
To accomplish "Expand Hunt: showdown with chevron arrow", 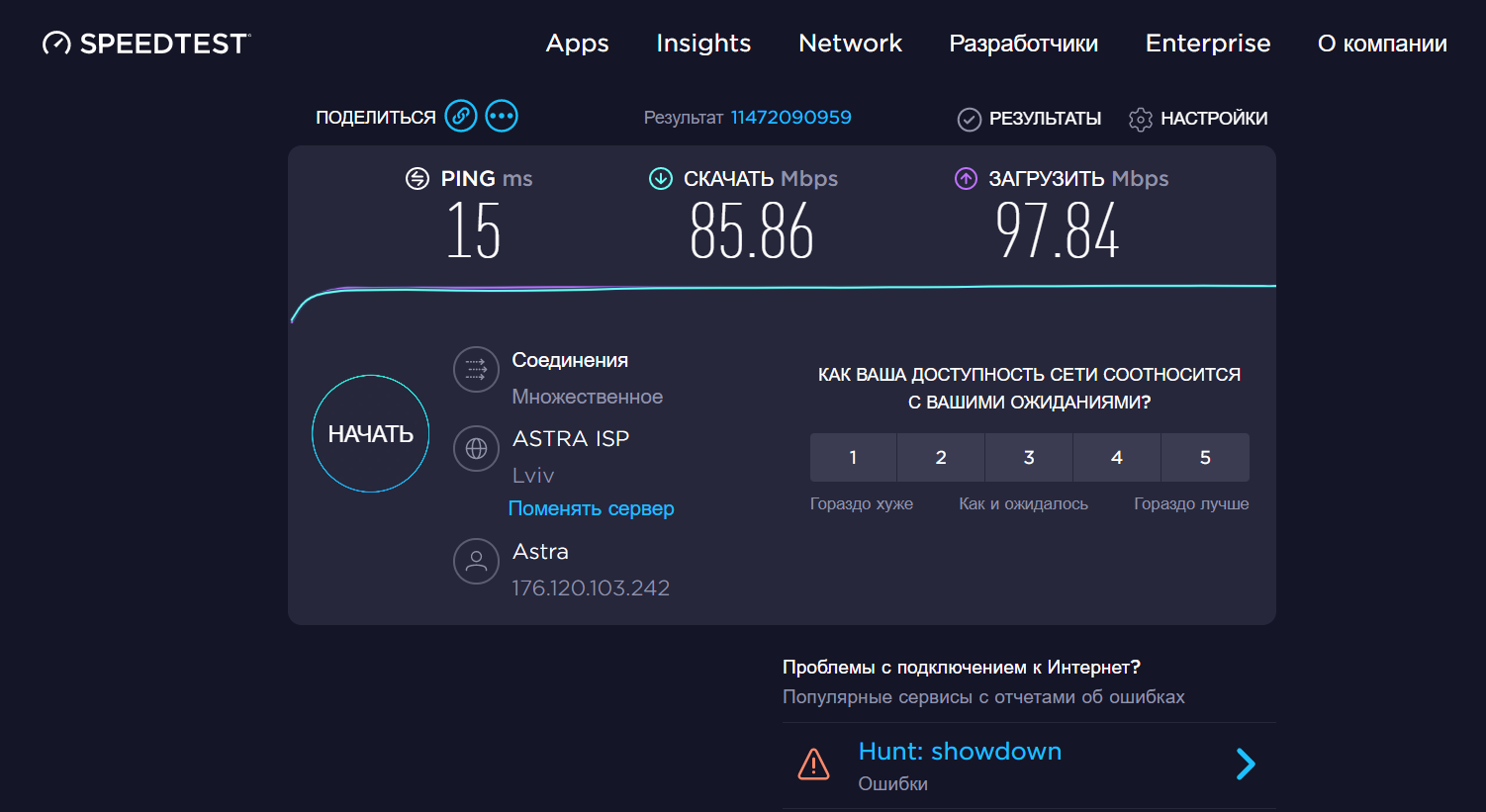I will [1246, 765].
